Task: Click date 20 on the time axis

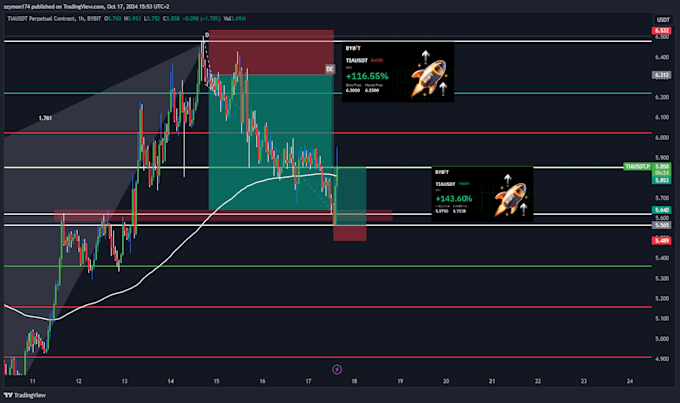Action: coord(446,381)
